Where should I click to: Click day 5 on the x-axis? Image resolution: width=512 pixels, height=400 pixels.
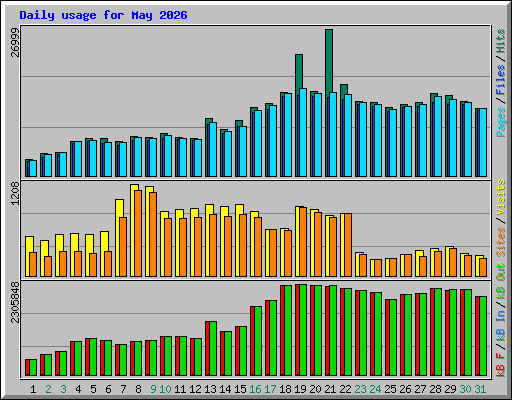pos(93,389)
